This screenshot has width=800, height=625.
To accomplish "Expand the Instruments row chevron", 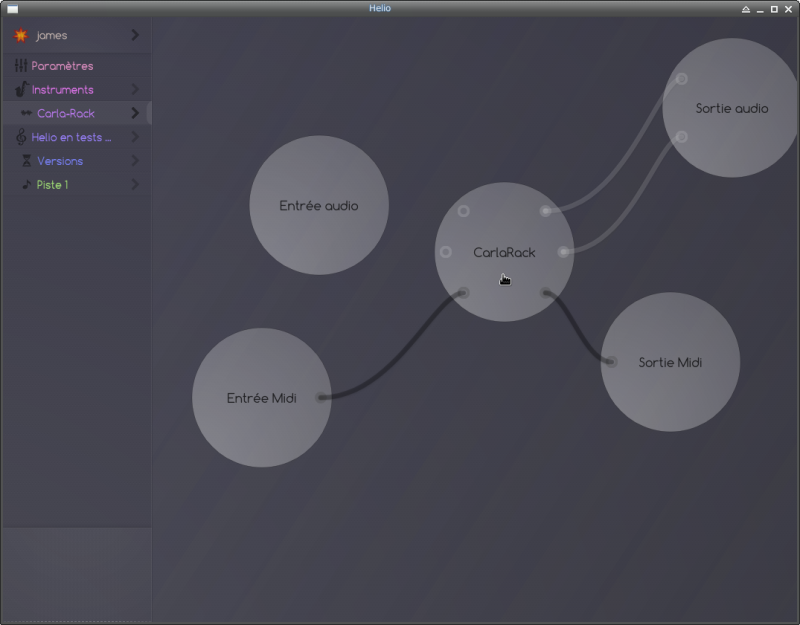I will coord(135,89).
